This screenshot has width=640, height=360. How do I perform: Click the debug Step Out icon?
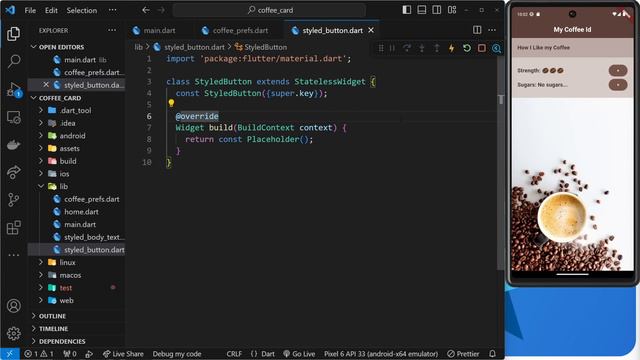click(436, 48)
